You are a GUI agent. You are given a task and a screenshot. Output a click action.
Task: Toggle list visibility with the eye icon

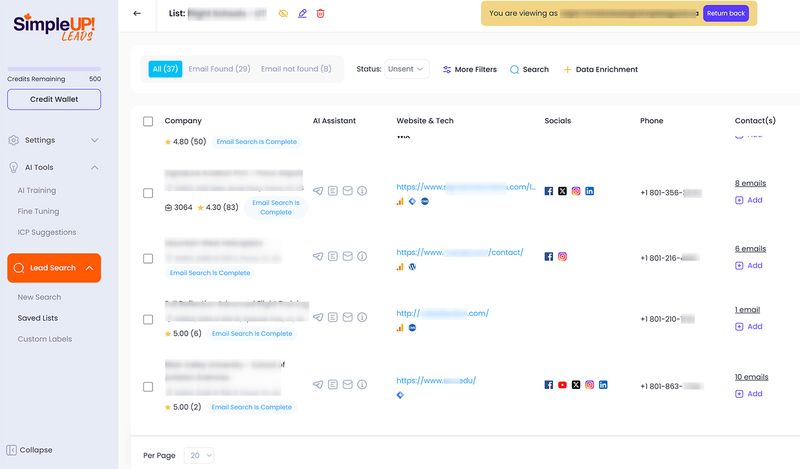pos(283,13)
